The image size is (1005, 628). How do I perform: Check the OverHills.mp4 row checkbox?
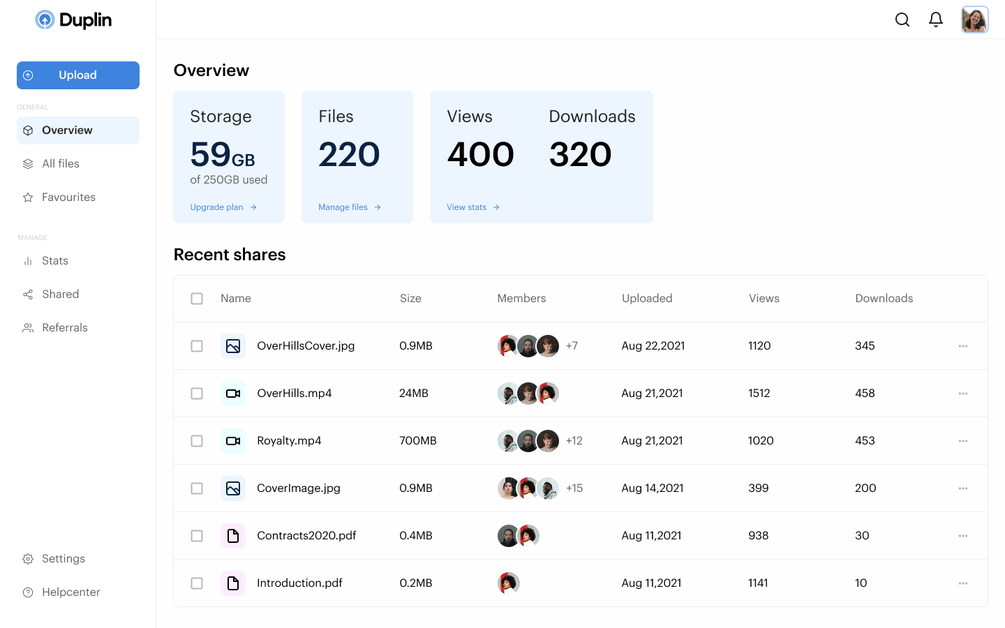(x=197, y=394)
